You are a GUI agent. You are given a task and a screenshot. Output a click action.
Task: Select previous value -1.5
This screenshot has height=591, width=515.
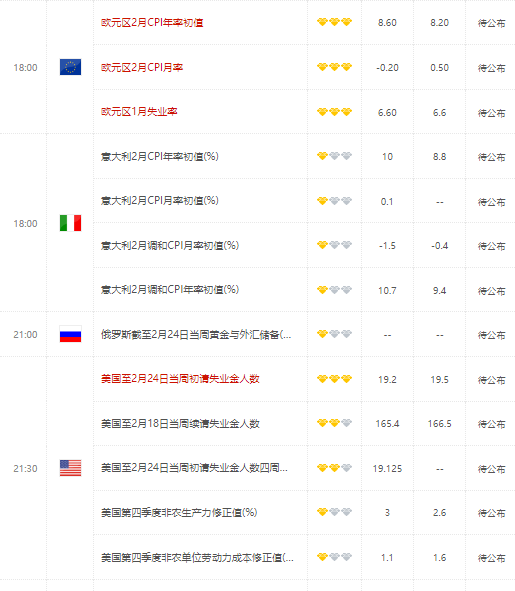387,246
